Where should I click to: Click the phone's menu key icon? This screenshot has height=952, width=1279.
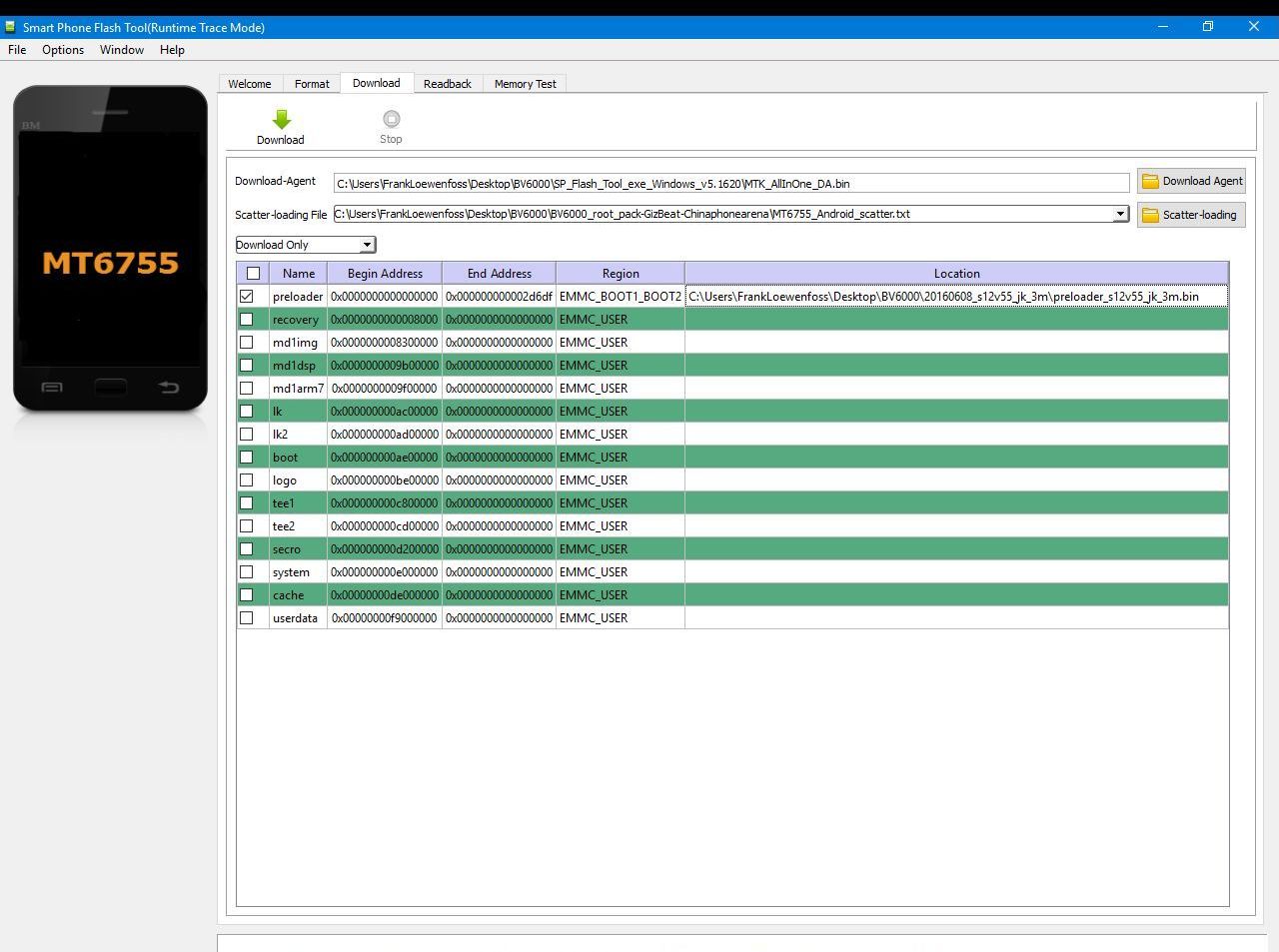tap(52, 388)
